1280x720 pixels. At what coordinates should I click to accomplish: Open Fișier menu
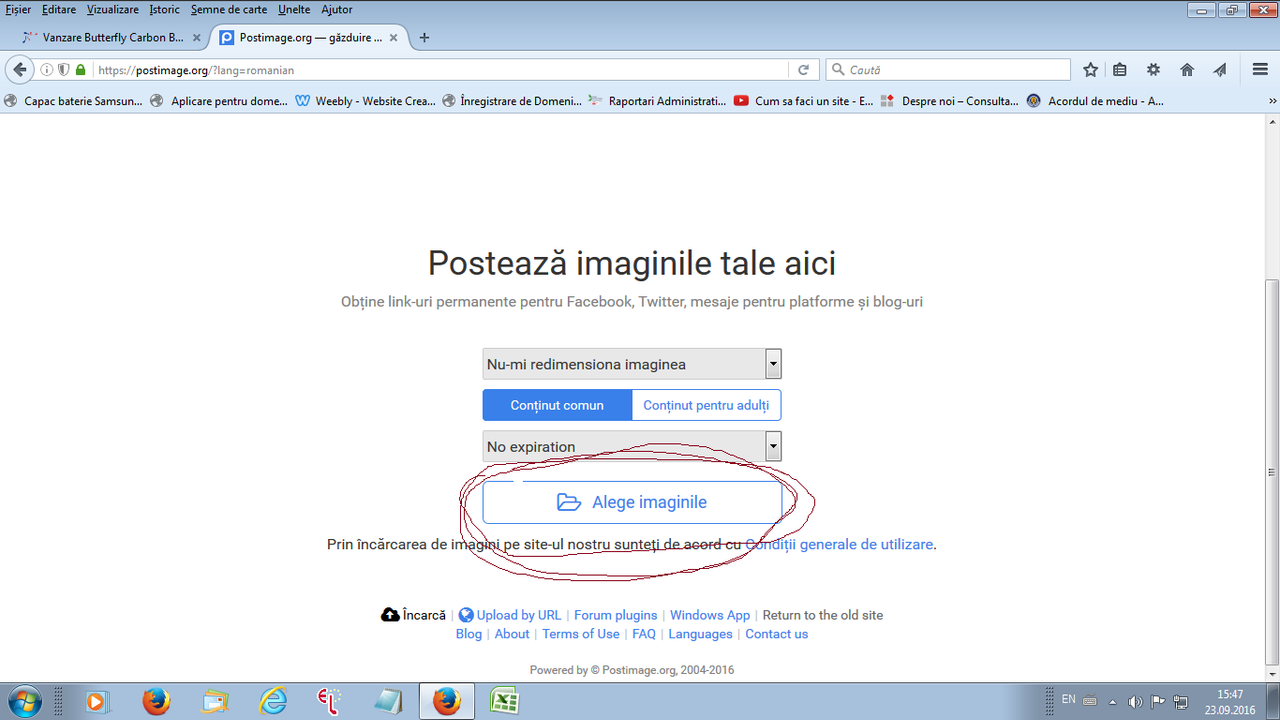(18, 9)
